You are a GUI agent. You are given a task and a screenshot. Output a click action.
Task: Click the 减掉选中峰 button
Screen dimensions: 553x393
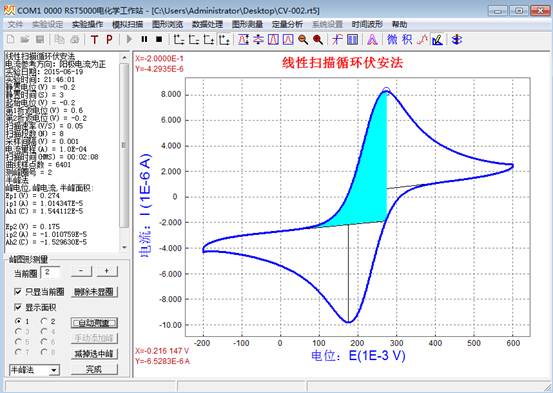click(94, 354)
